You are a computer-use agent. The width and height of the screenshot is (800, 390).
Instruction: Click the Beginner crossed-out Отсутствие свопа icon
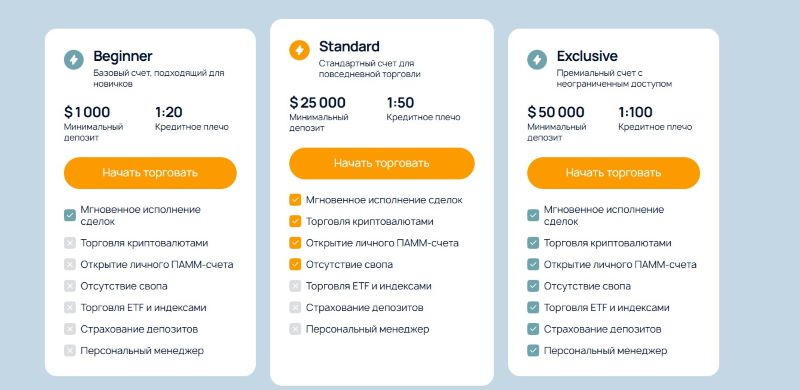point(70,286)
